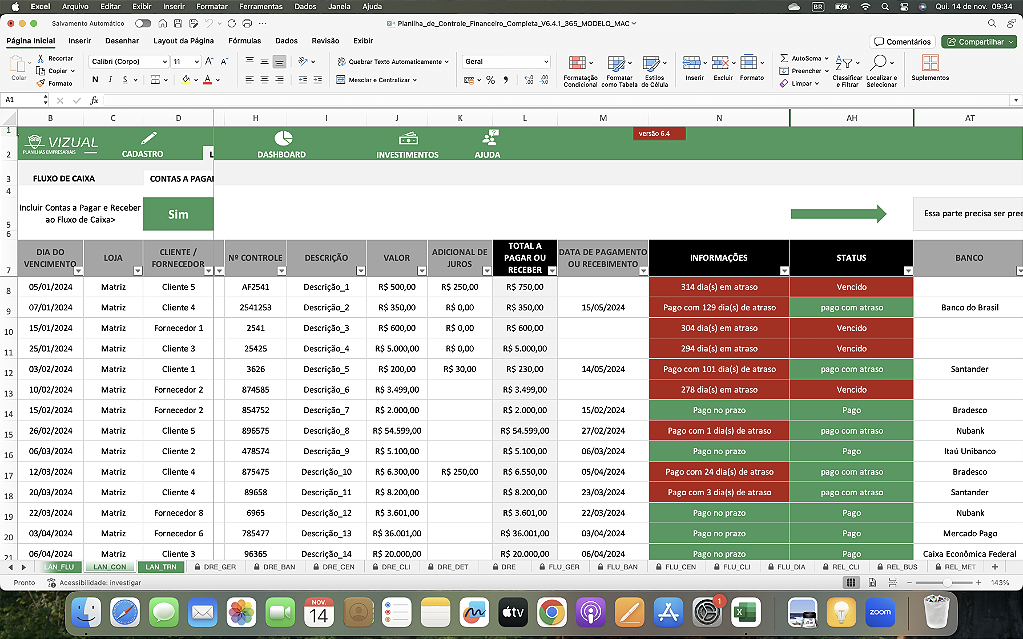Click the Localizar e Selecionar magnifier icon
Image resolution: width=1023 pixels, height=639 pixels.
[878, 63]
